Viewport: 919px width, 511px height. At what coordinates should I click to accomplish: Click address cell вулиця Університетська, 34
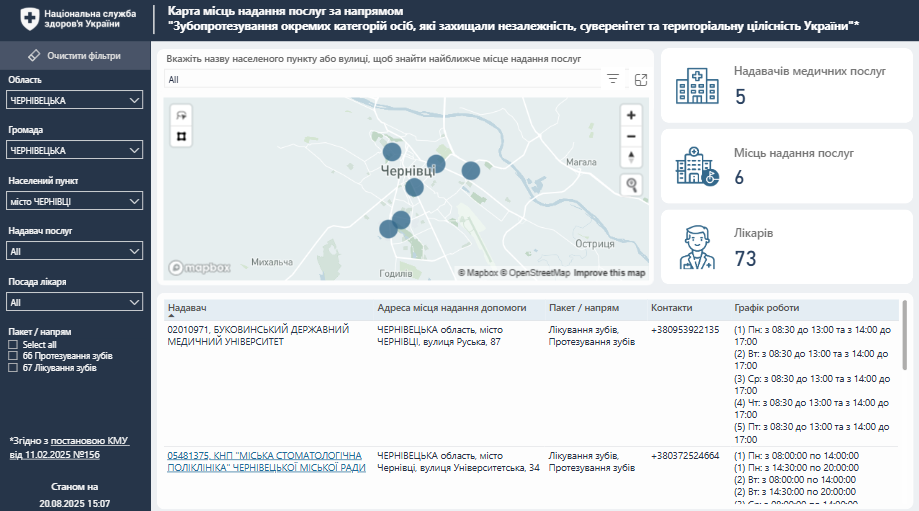(458, 461)
